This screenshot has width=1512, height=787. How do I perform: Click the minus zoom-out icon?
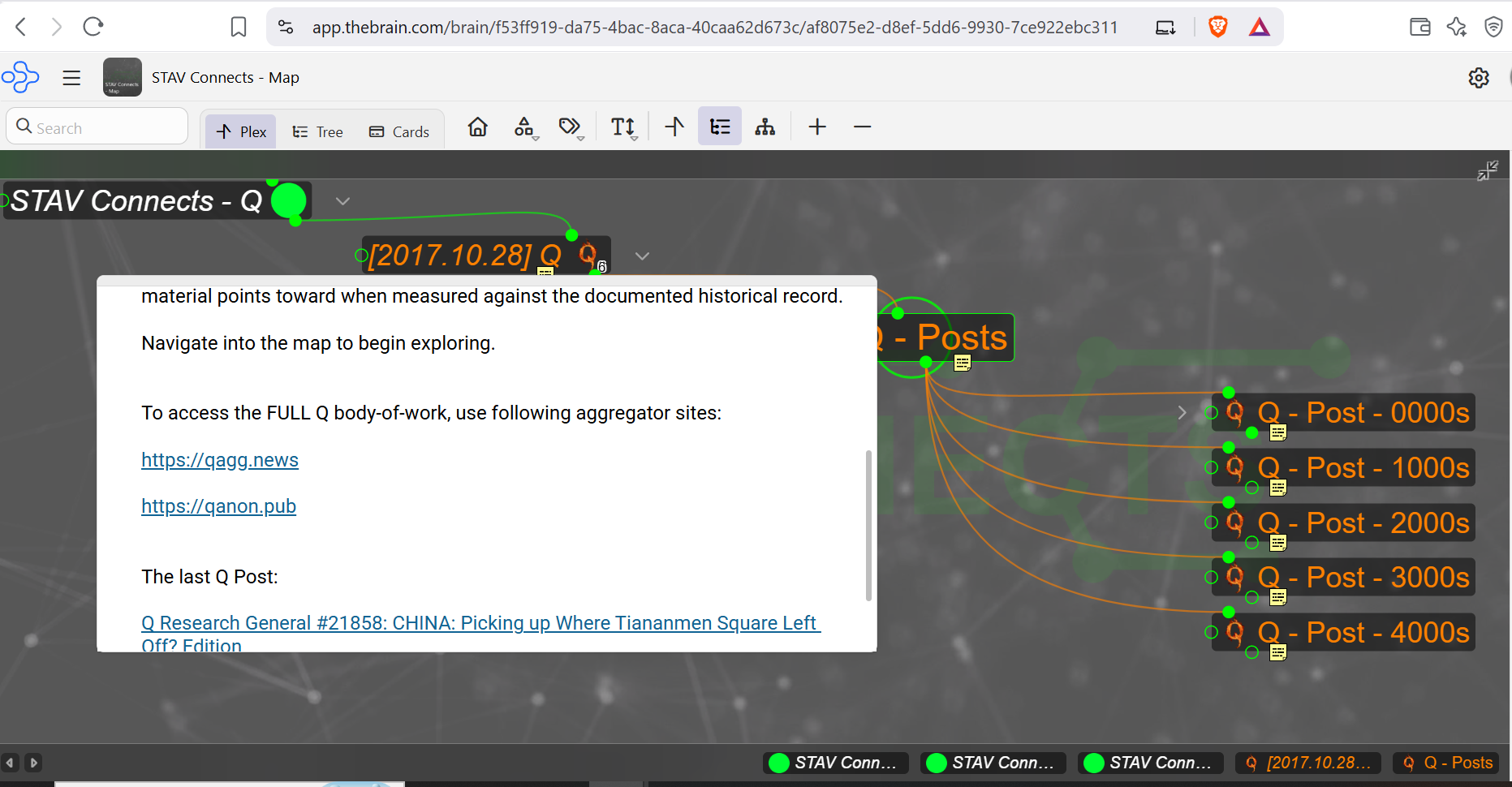point(862,127)
